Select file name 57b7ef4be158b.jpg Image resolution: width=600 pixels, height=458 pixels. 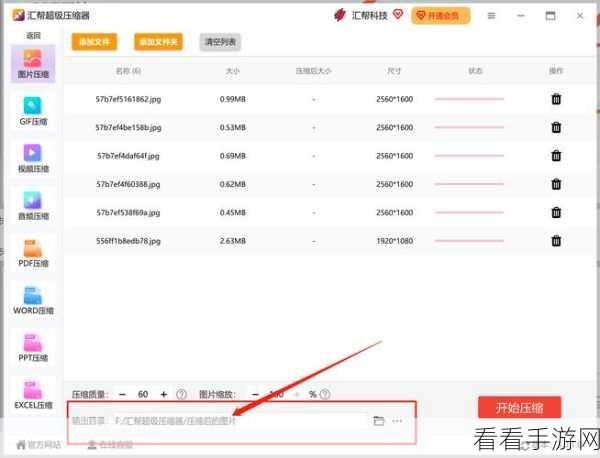[128, 127]
